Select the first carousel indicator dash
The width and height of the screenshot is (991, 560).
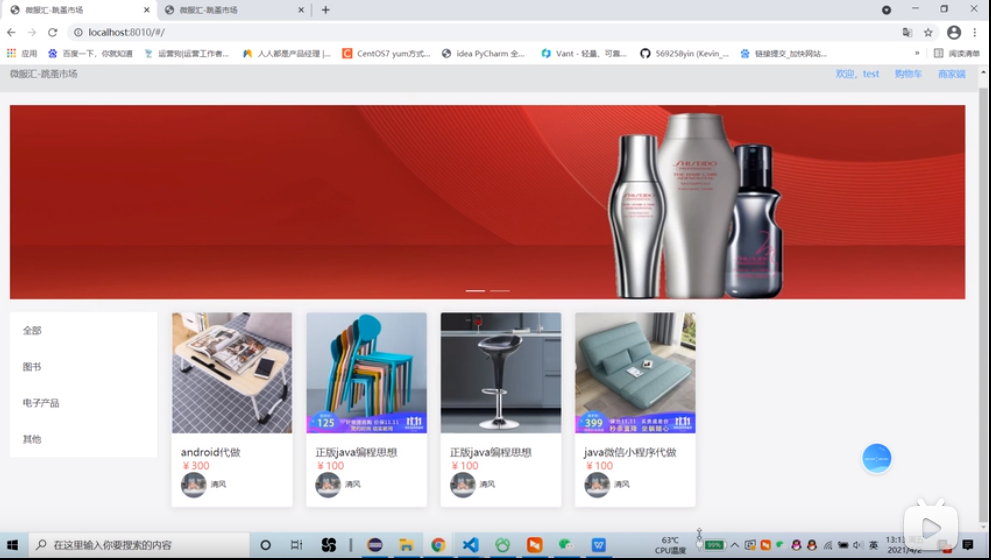pyautogui.click(x=475, y=291)
